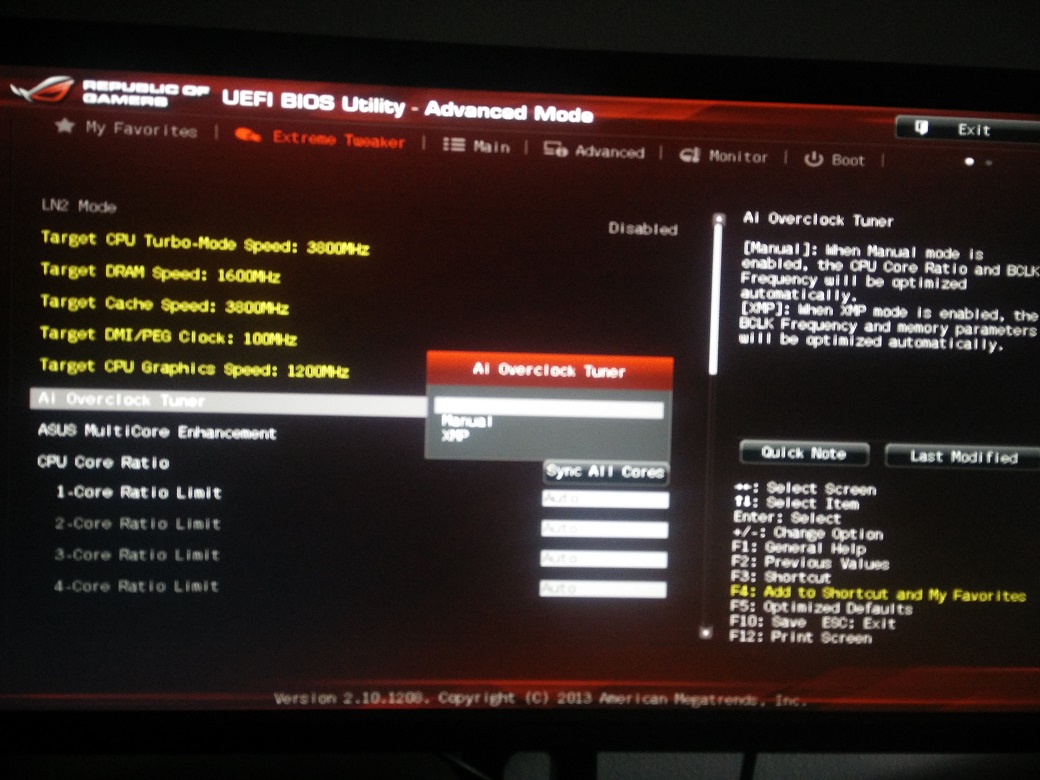Image resolution: width=1040 pixels, height=780 pixels.
Task: Click the Disabled value for LN2 Mode
Action: click(643, 229)
